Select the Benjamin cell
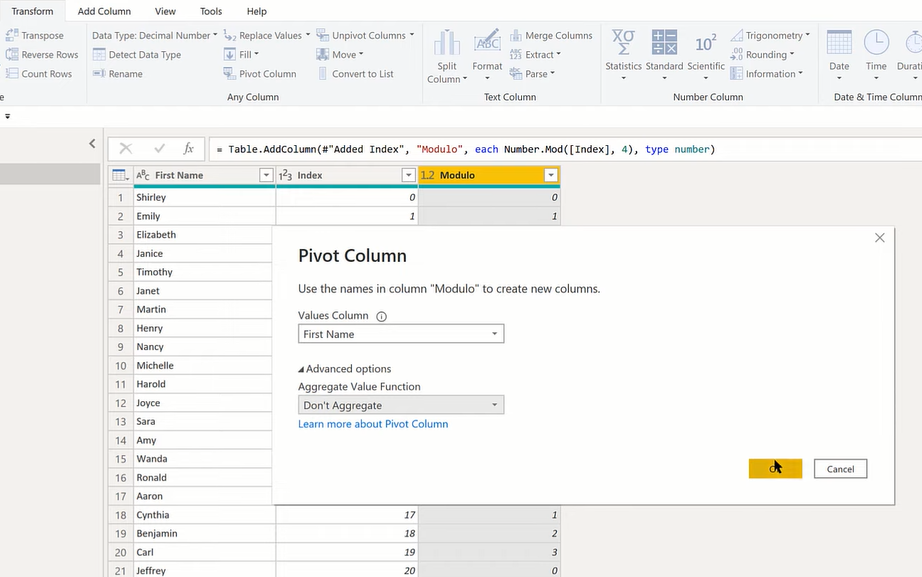 click(205, 533)
